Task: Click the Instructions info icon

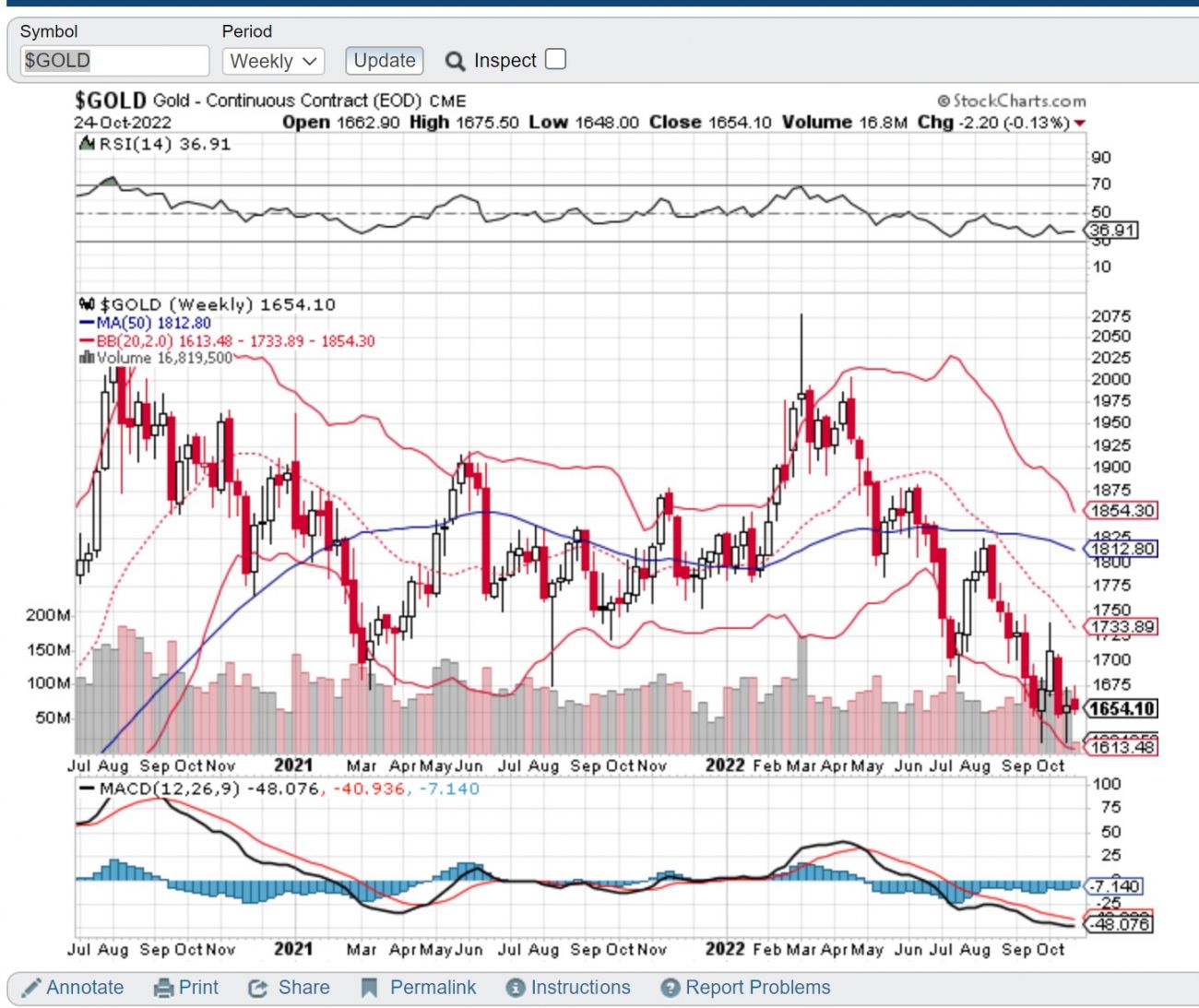Action: (516, 989)
